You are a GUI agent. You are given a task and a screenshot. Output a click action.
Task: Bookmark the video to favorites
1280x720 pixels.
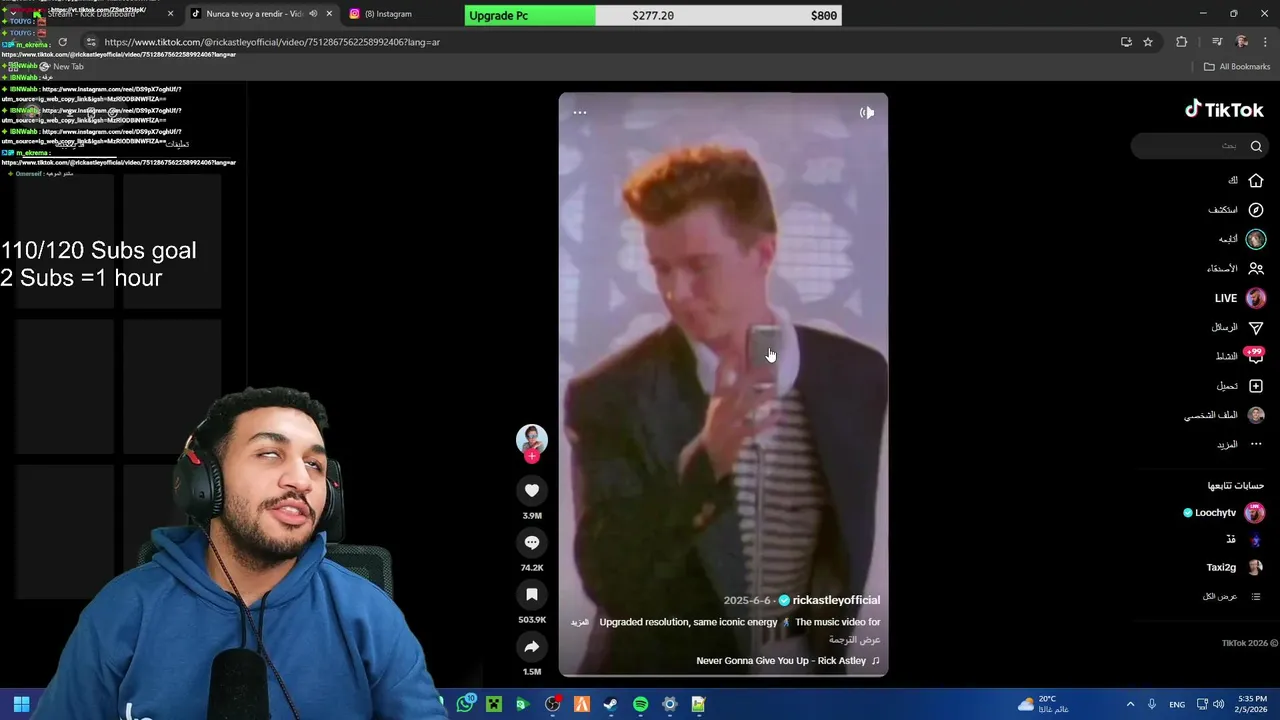tap(532, 594)
